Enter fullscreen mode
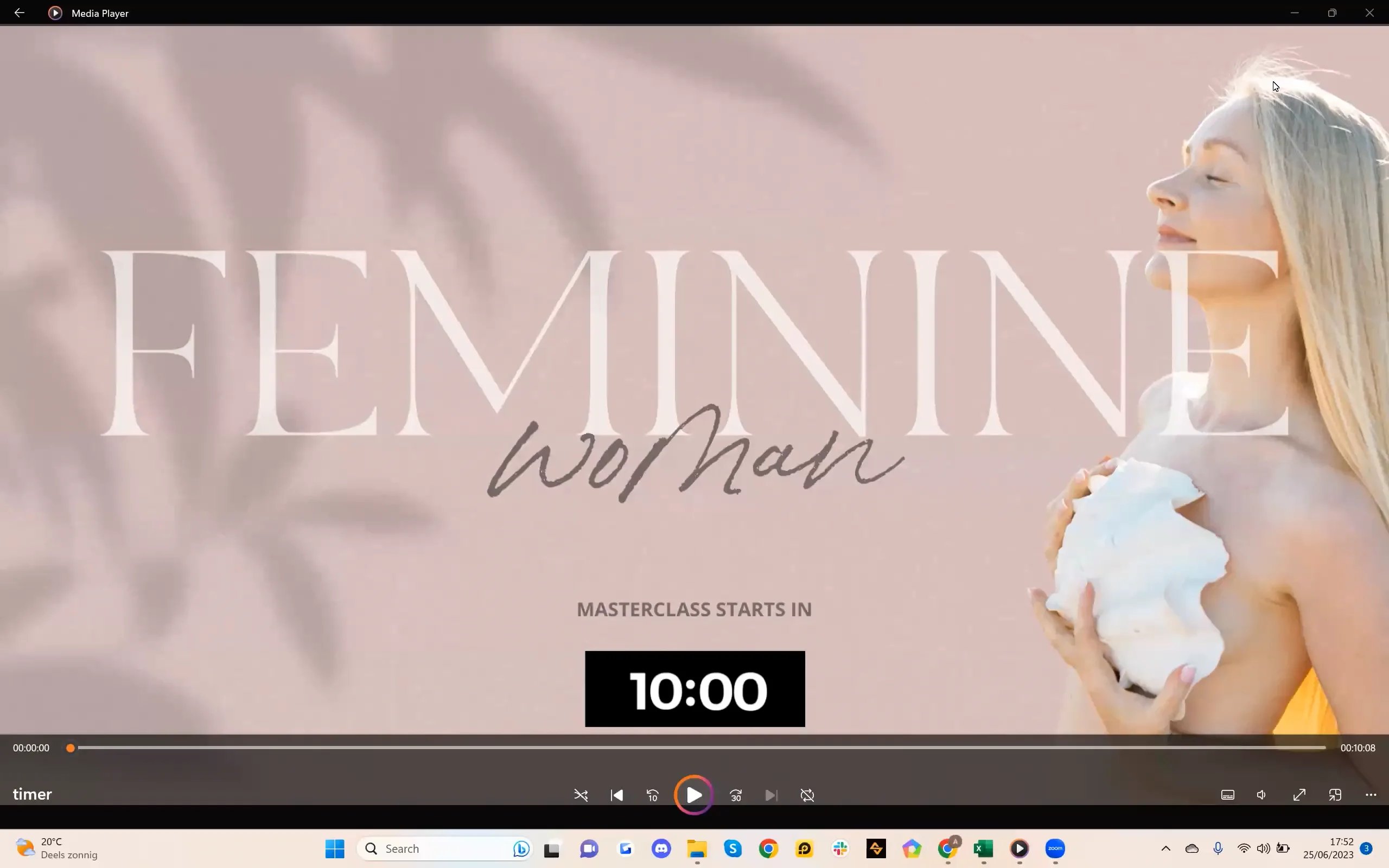This screenshot has height=868, width=1389. pos(1299,795)
